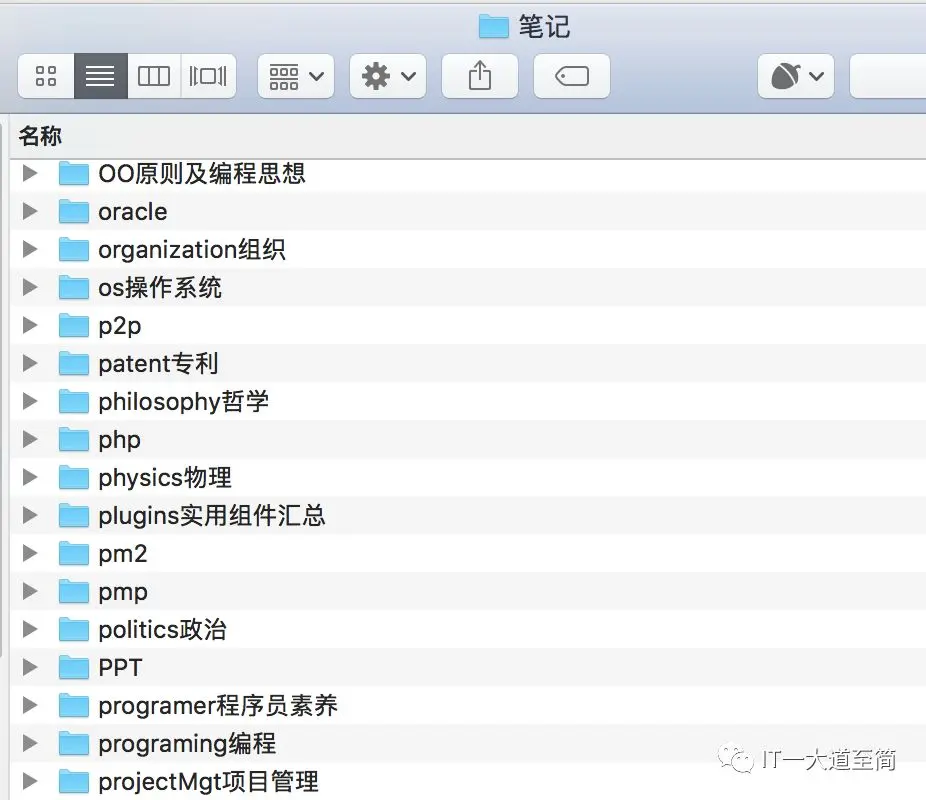This screenshot has height=800, width=926.
Task: Click the programing编程 folder name
Action: point(187,744)
